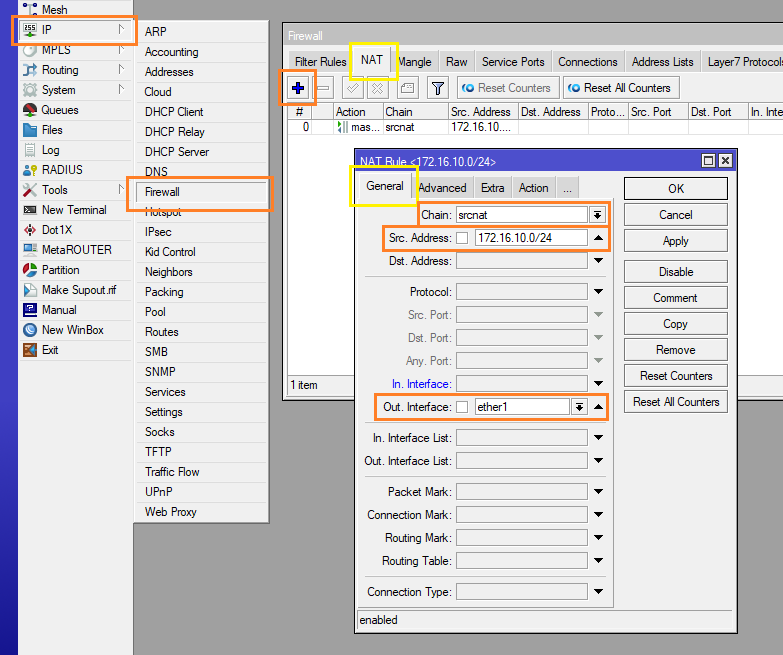Click the Partition icon in sidebar
This screenshot has width=783, height=655.
[29, 270]
